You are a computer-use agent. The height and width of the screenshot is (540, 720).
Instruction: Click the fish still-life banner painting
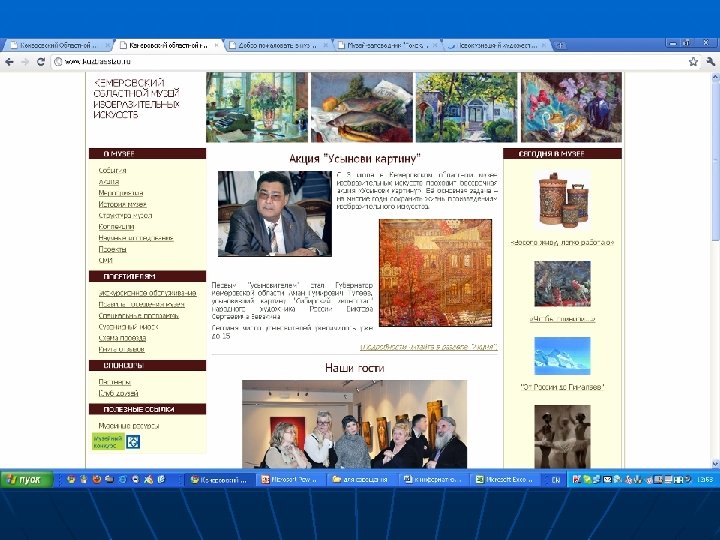pos(362,107)
